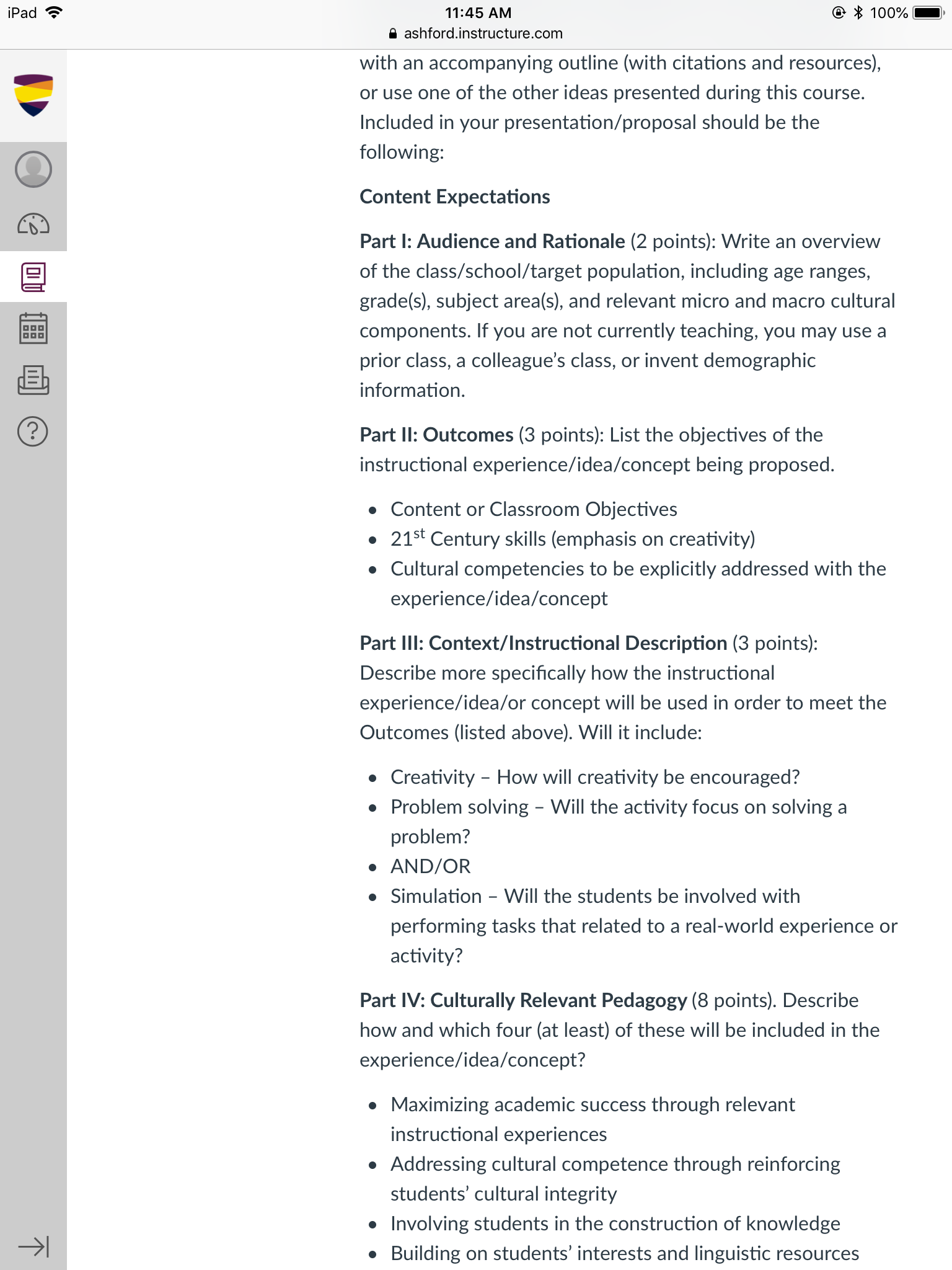This screenshot has width=952, height=1270.
Task: Click the Part I: Audience and Rationale heading
Action: [x=493, y=241]
